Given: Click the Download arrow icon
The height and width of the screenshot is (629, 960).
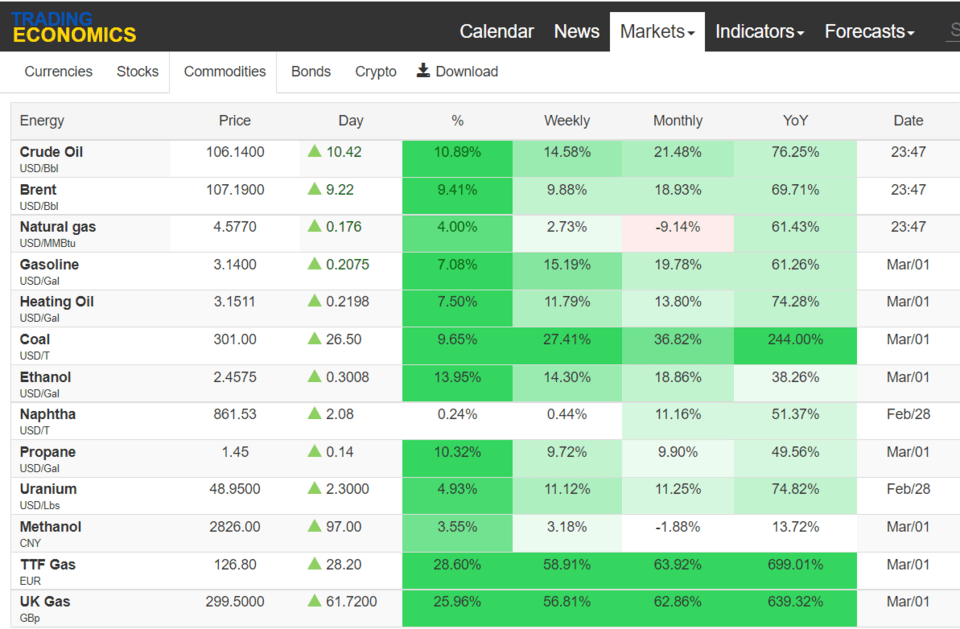Looking at the screenshot, I should [423, 70].
